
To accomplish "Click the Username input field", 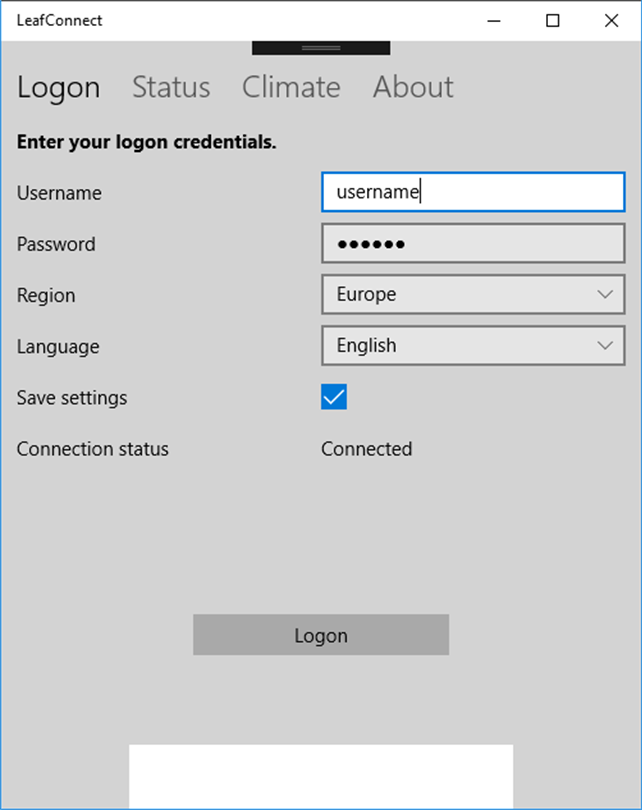I will click(x=473, y=192).
